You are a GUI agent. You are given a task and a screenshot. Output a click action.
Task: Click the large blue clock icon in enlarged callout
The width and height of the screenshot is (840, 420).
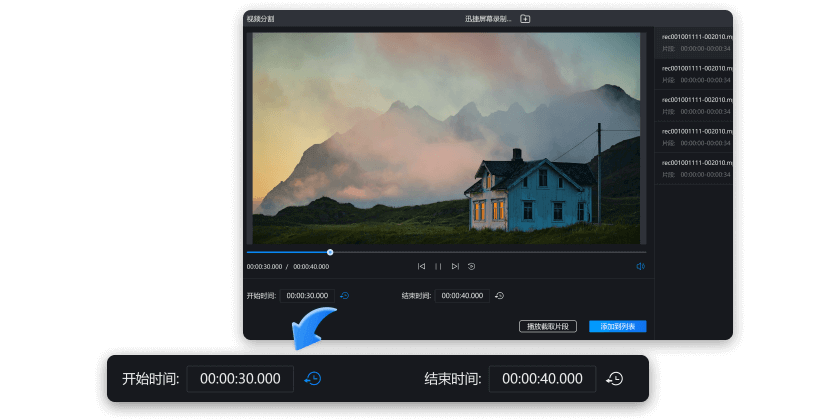[313, 379]
